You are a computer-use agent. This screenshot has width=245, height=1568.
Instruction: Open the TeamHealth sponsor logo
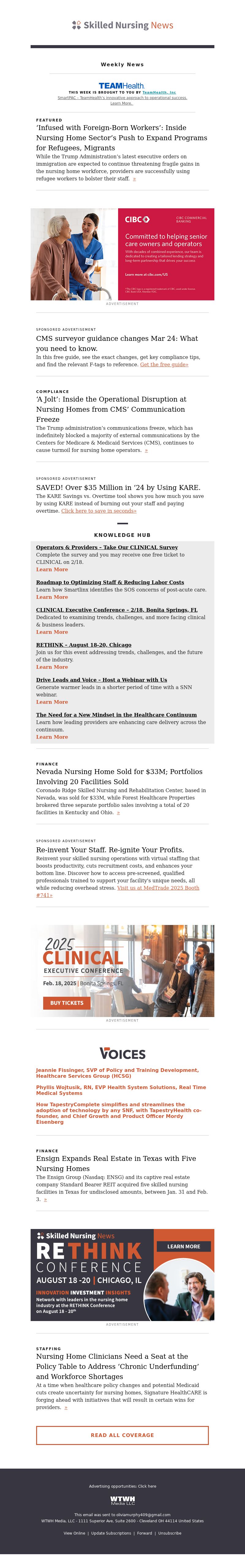pyautogui.click(x=122, y=86)
